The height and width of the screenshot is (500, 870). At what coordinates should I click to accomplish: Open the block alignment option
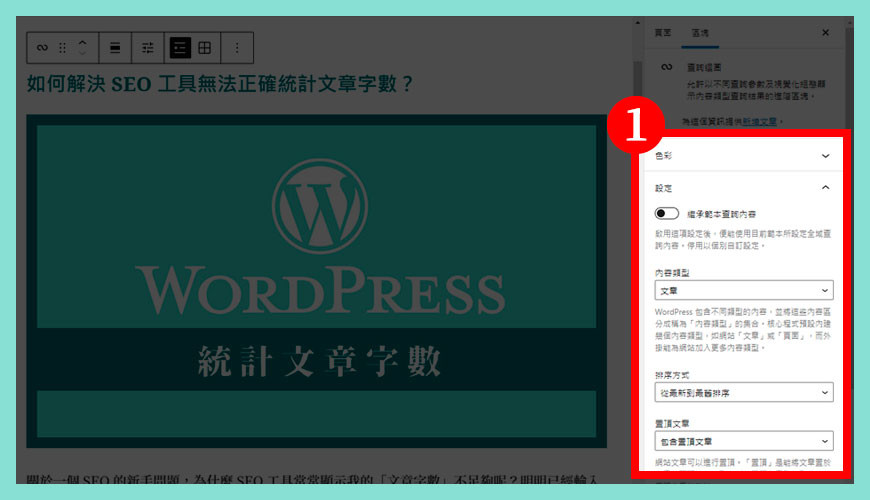coord(115,48)
